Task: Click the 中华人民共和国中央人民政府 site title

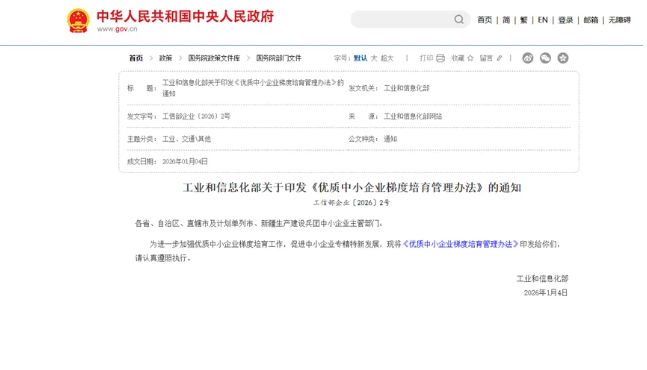Action: 185,16
